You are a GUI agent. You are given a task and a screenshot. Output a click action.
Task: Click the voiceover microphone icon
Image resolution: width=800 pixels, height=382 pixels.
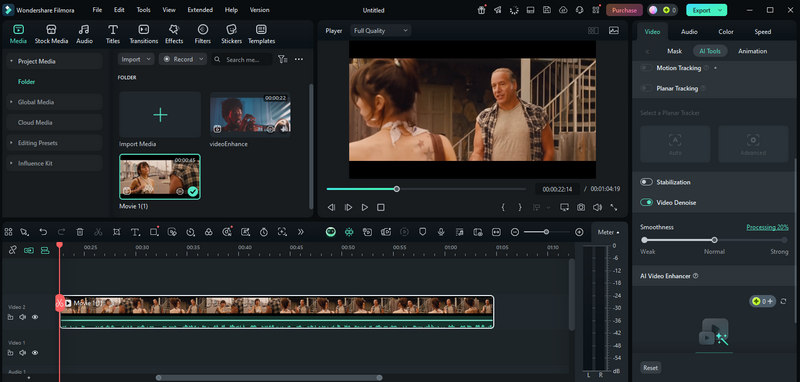(x=441, y=232)
